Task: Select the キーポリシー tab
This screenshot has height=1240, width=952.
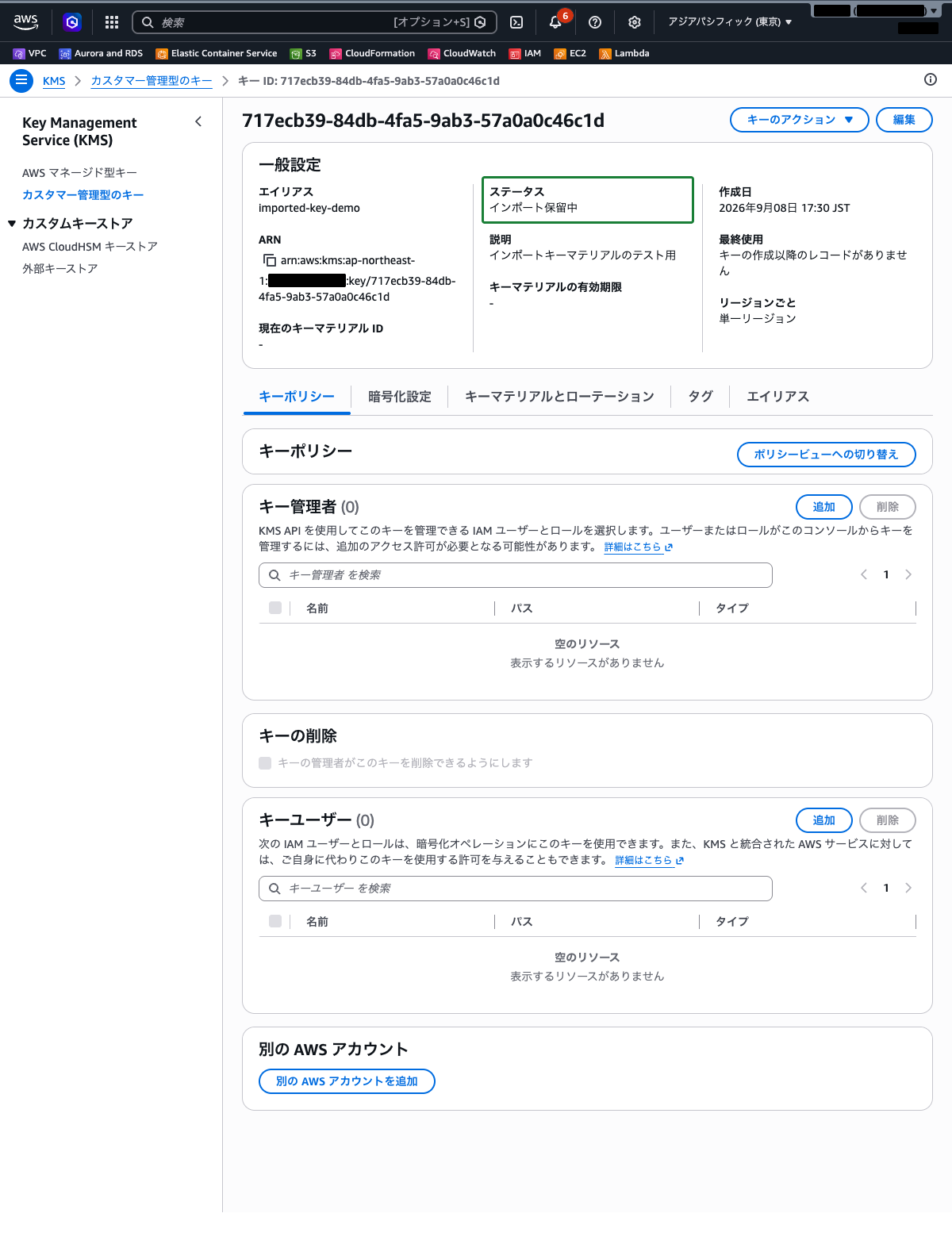Action: (297, 397)
